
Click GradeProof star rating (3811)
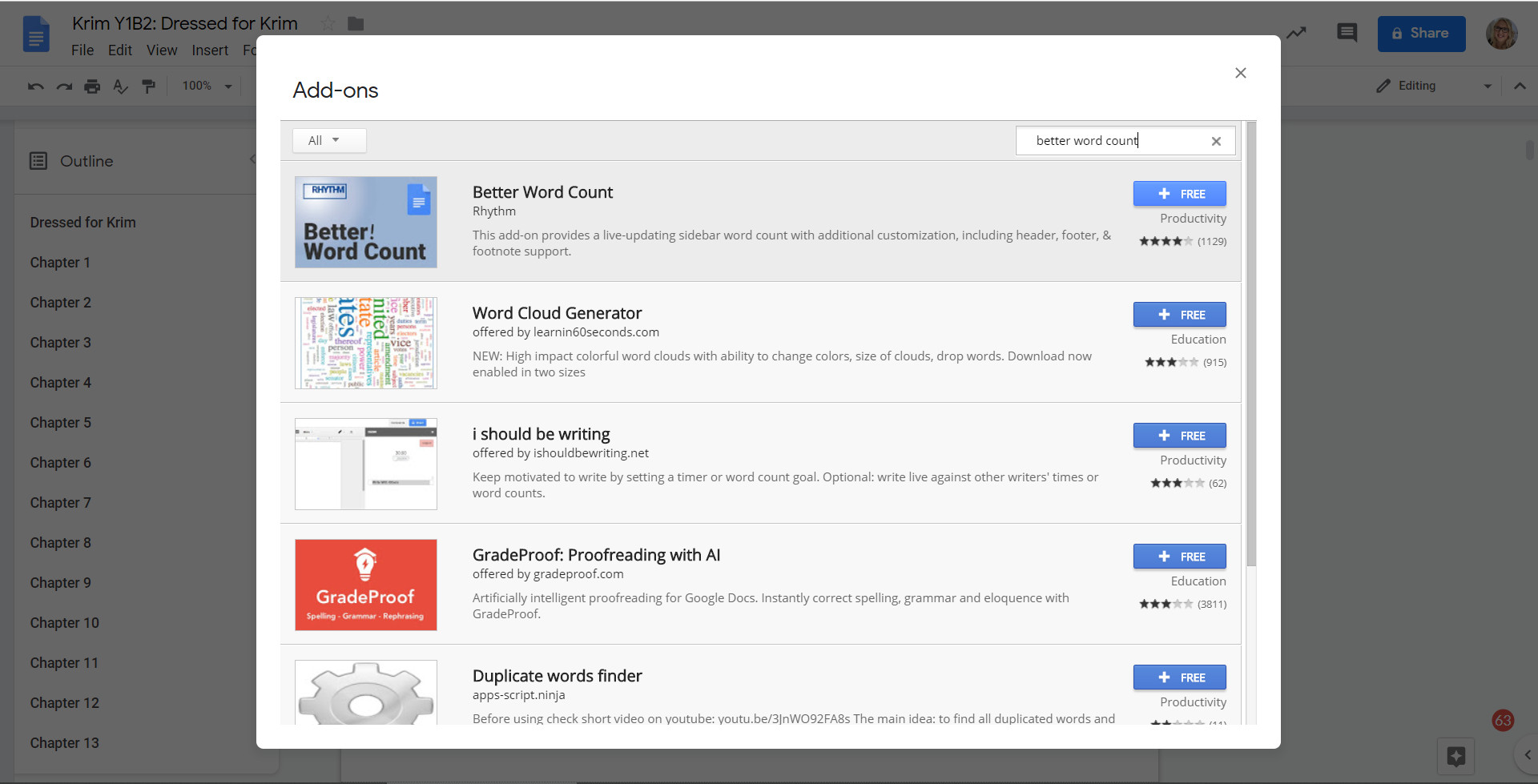(x=1166, y=604)
